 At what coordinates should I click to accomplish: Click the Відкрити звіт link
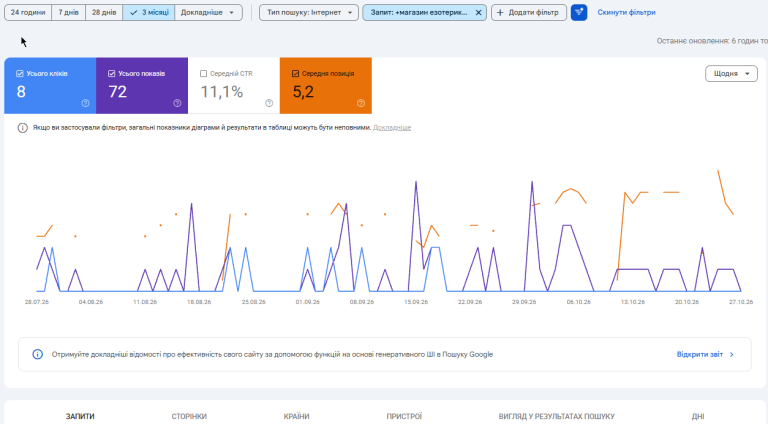point(699,354)
